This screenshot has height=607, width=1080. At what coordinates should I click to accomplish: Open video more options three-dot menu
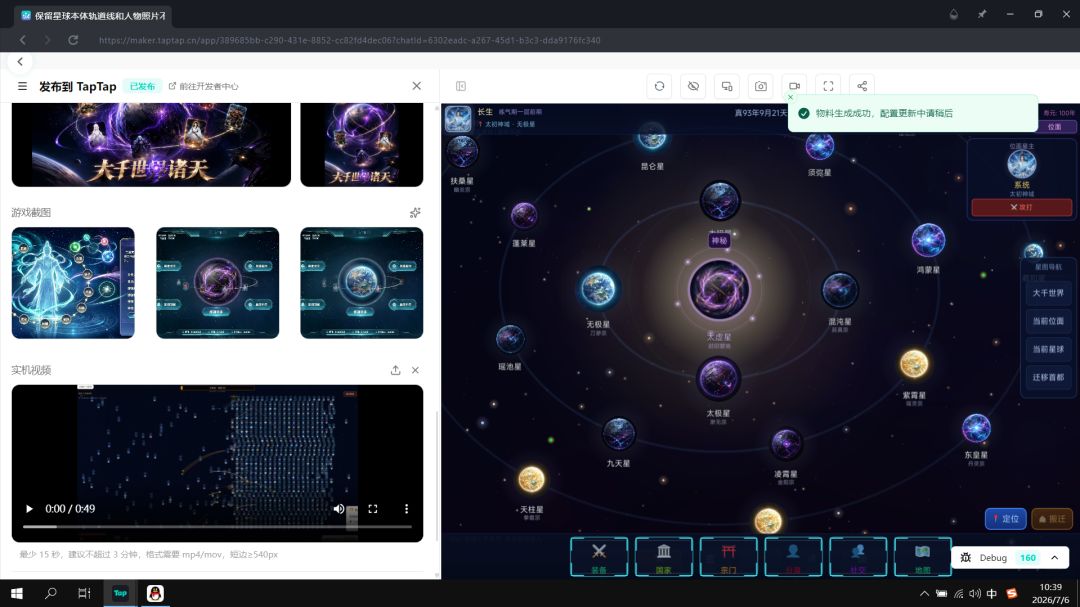(406, 508)
